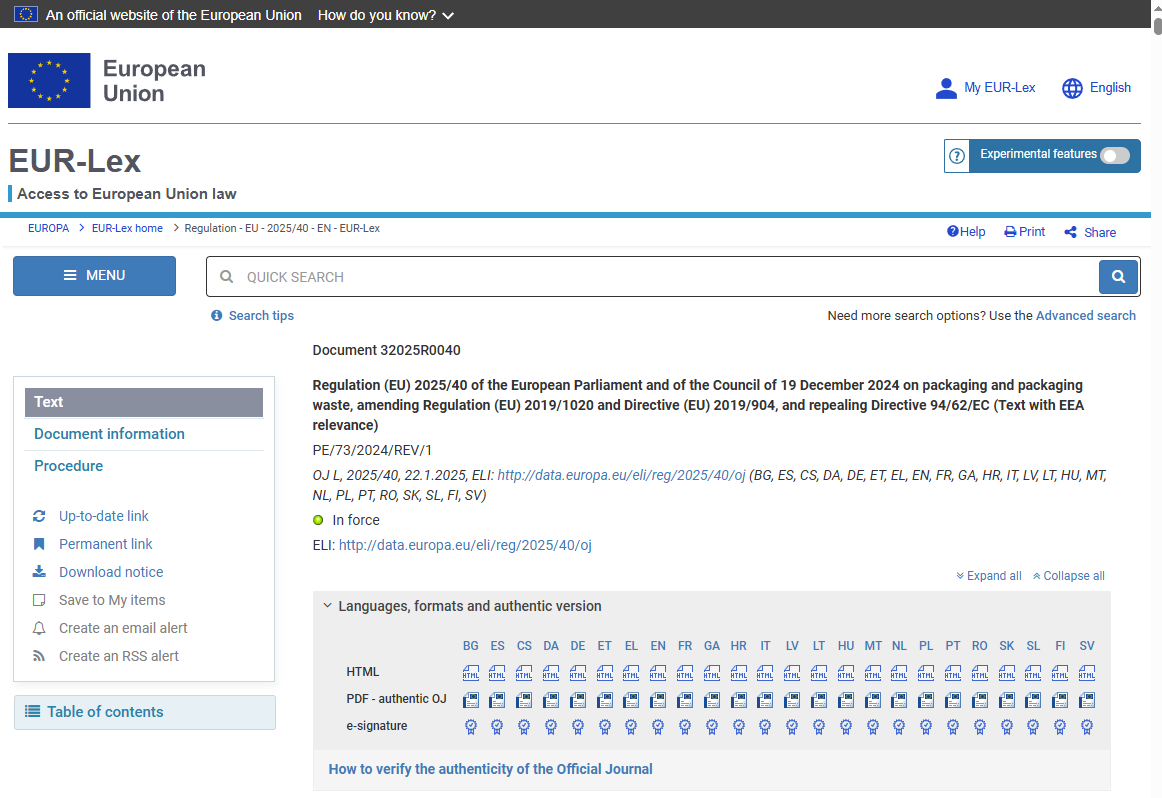Expand the 'How do you know?' dropdown

pos(385,15)
